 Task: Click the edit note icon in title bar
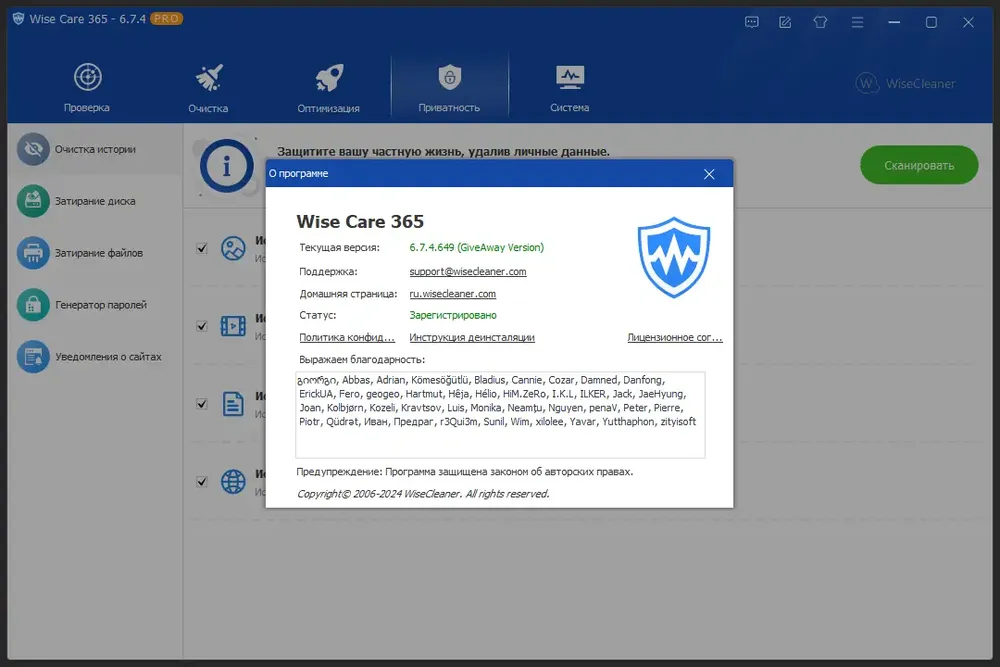point(785,22)
